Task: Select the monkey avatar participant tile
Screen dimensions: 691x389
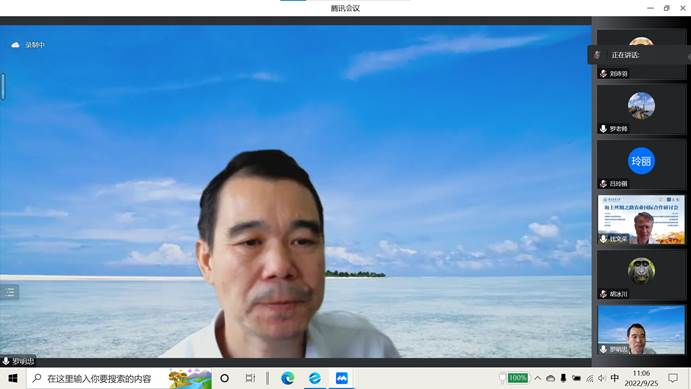Action: [x=641, y=275]
